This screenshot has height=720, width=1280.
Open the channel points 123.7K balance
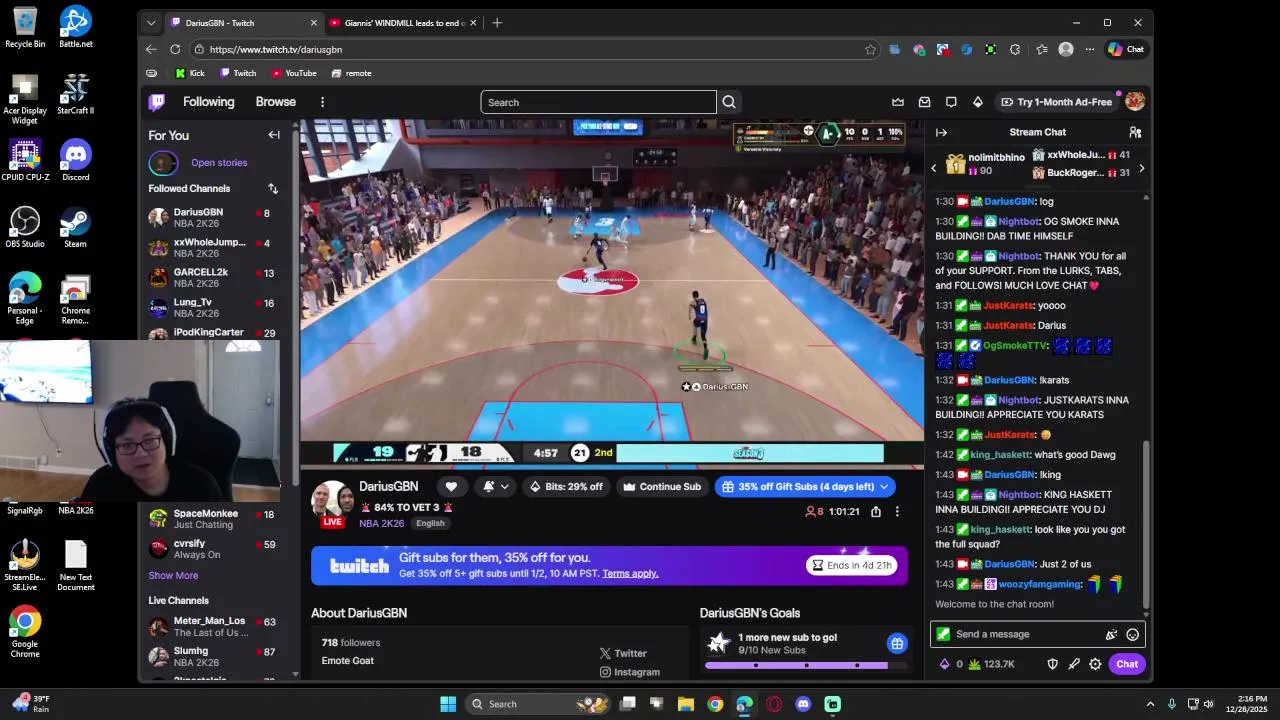[991, 664]
